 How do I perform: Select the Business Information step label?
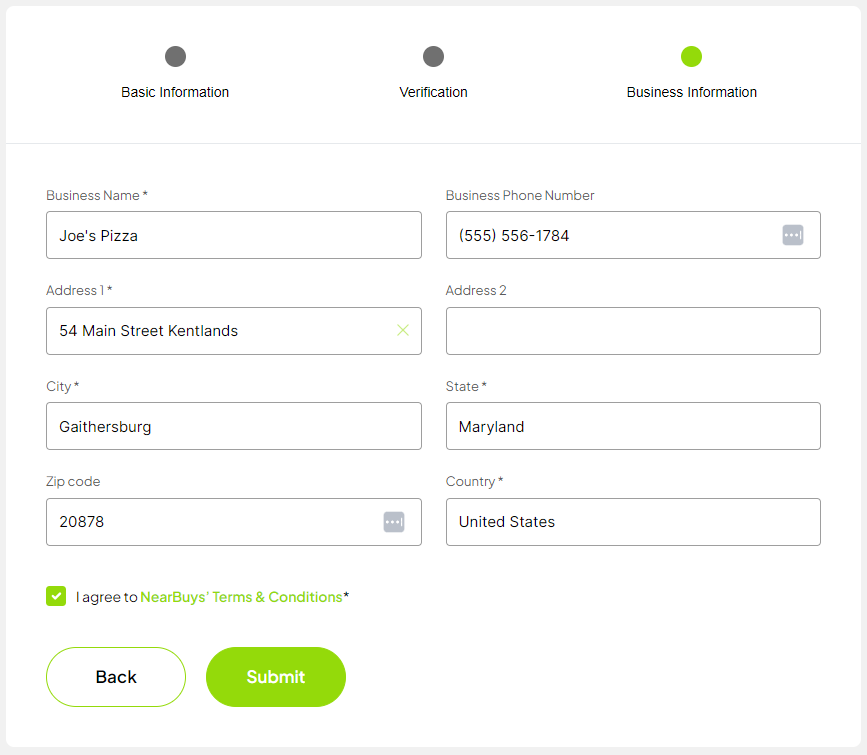click(x=691, y=92)
